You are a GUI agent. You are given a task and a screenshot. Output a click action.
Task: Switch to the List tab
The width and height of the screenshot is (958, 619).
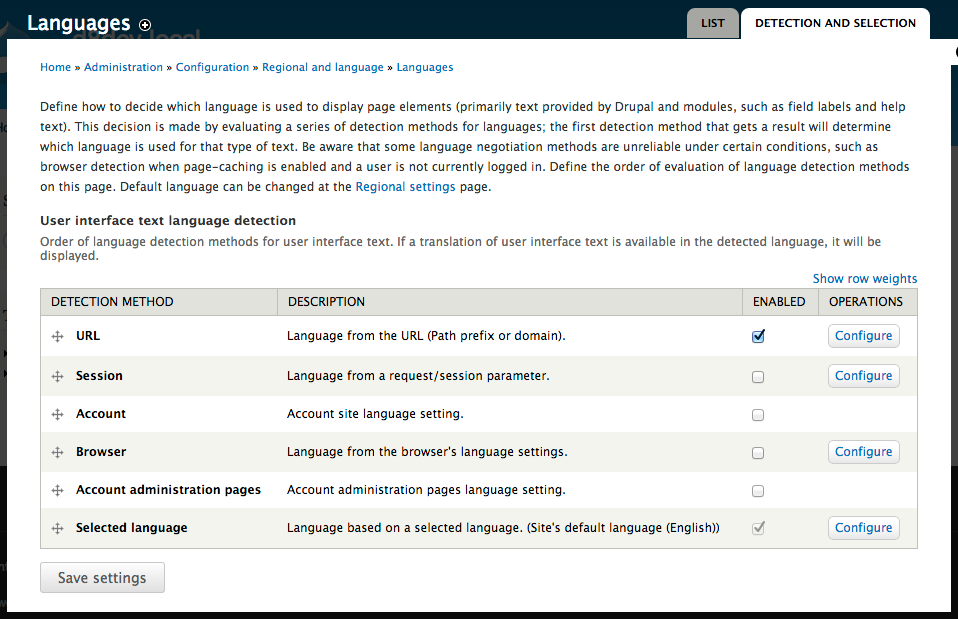pyautogui.click(x=712, y=23)
